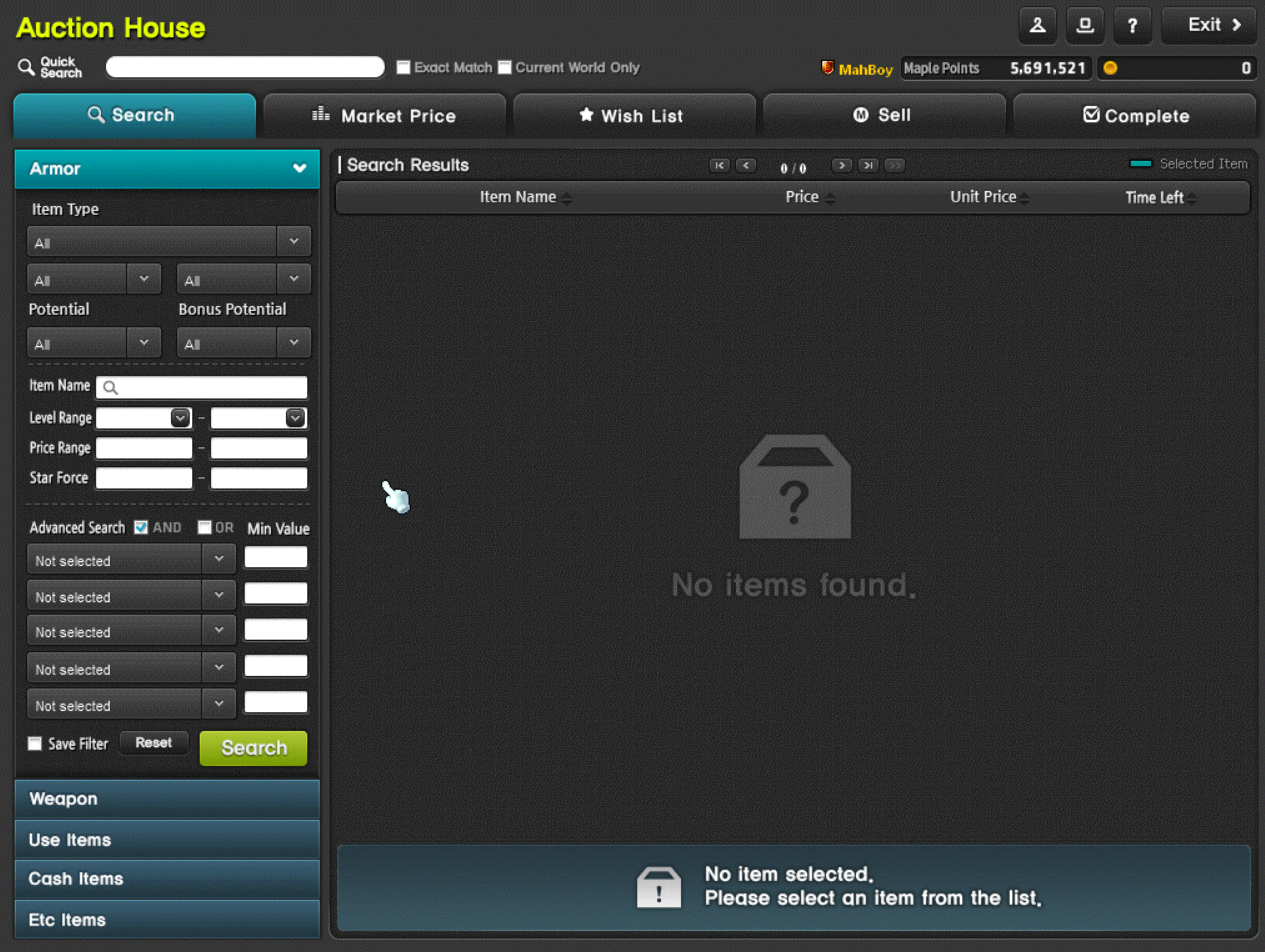Open the coat hanger icon button
Viewport: 1265px width, 952px height.
point(1038,25)
